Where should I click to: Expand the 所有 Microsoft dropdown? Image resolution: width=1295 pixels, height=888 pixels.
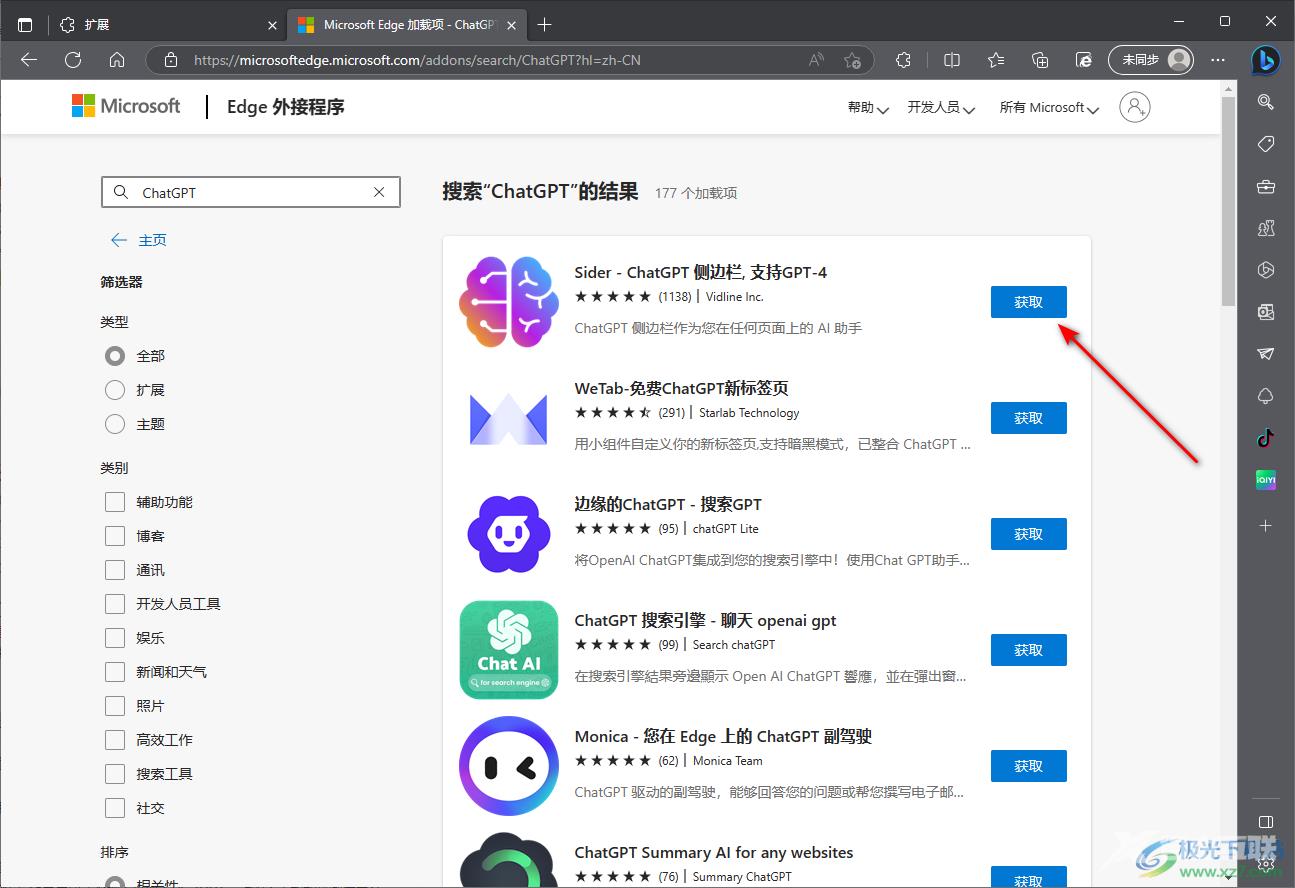click(1049, 107)
